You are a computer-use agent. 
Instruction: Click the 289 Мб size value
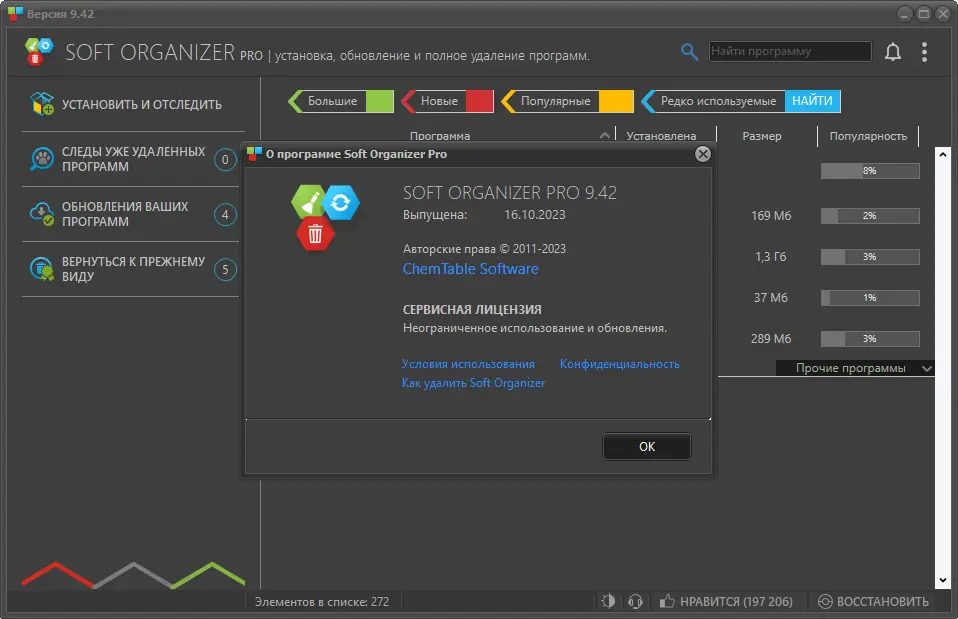771,339
